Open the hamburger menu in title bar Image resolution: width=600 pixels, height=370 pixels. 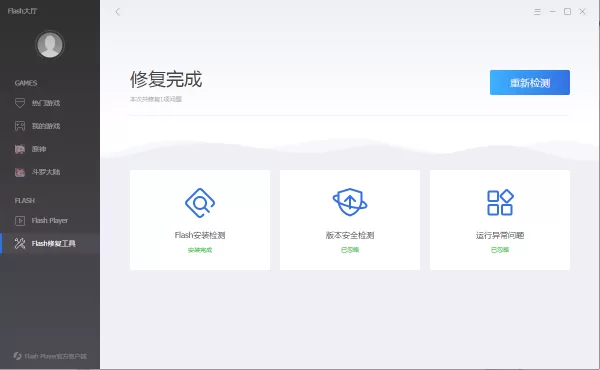tap(537, 12)
